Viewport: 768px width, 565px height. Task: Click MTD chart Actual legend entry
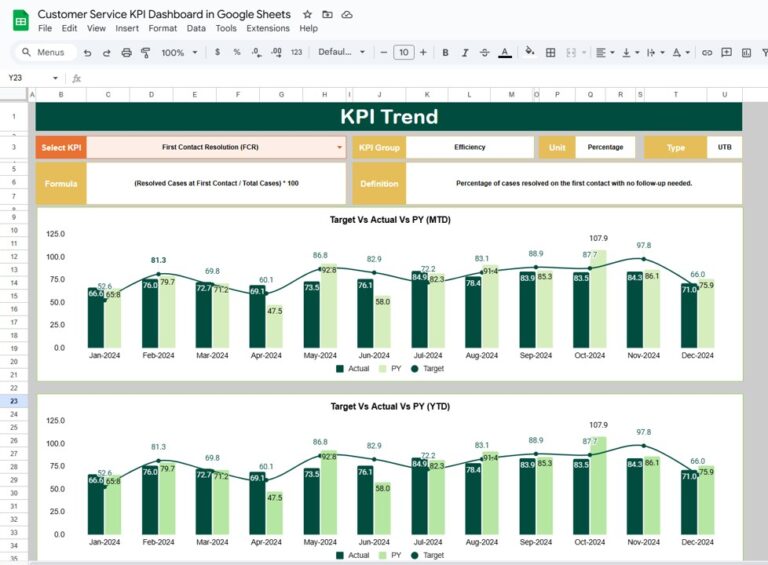pos(353,369)
